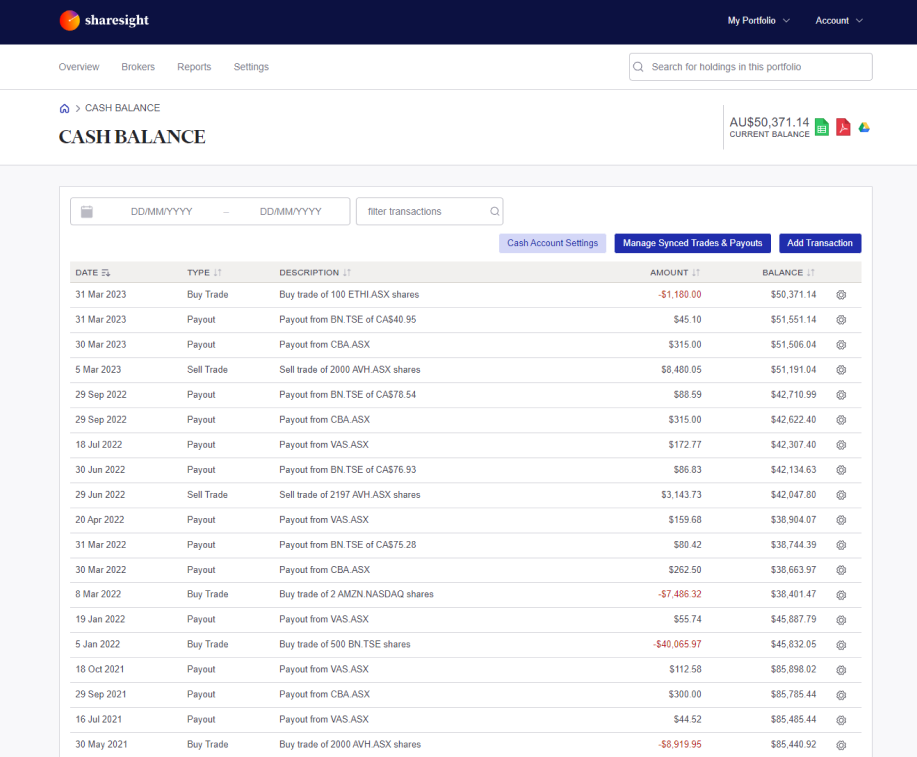This screenshot has width=917, height=757.
Task: Click the home breadcrumb icon
Action: point(64,108)
